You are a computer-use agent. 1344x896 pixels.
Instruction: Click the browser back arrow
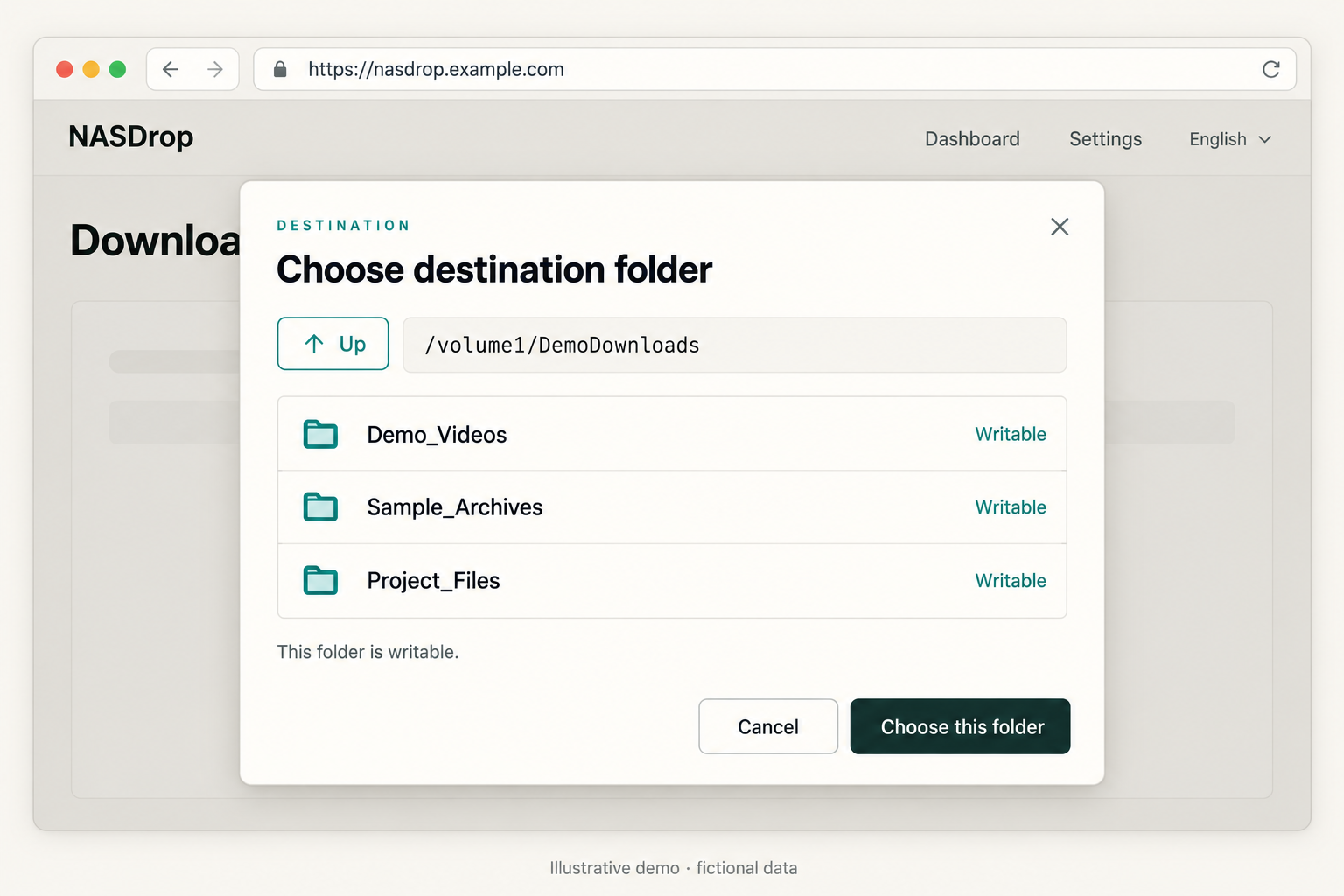(171, 69)
